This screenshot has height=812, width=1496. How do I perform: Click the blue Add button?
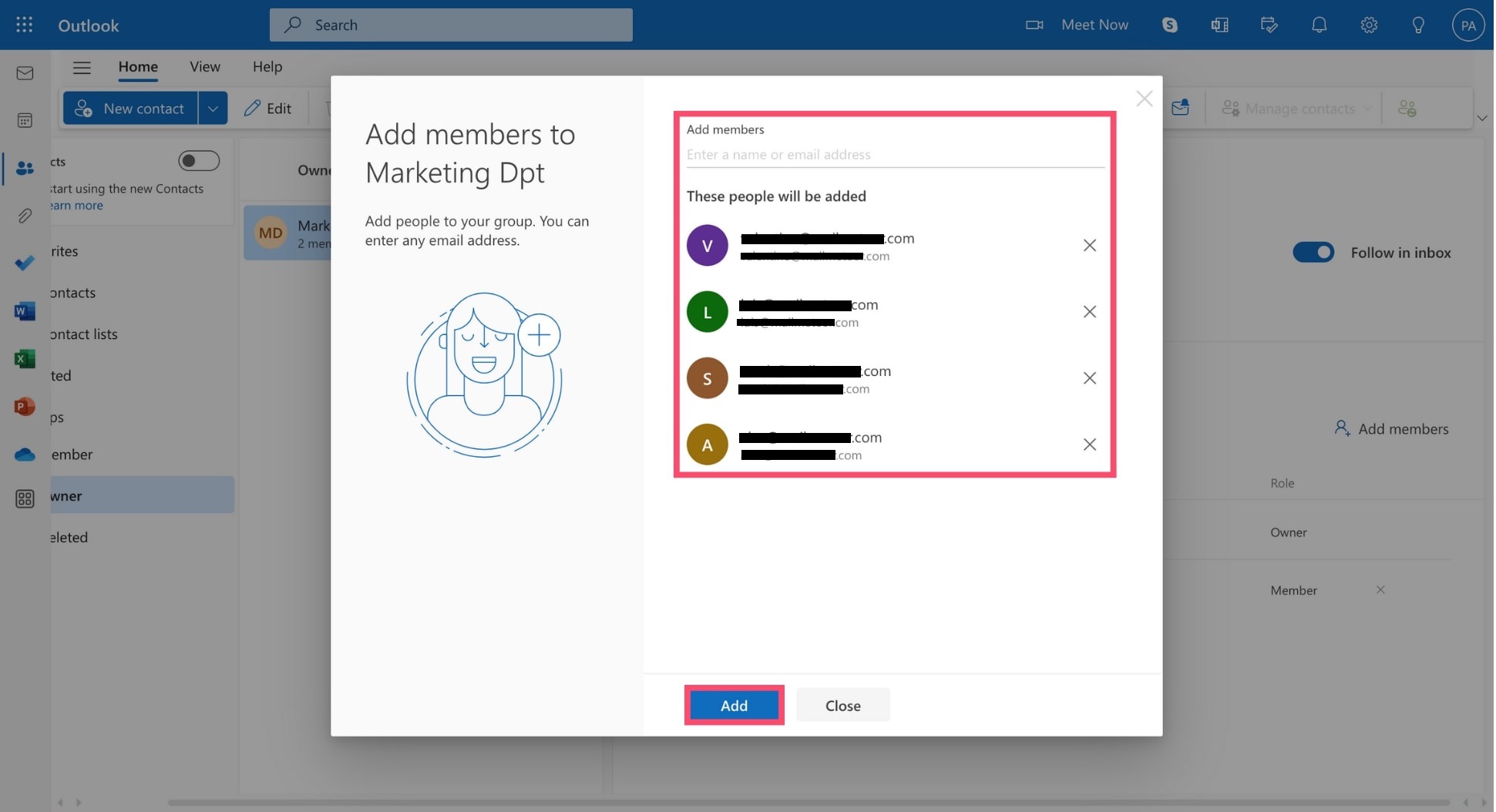pyautogui.click(x=735, y=706)
